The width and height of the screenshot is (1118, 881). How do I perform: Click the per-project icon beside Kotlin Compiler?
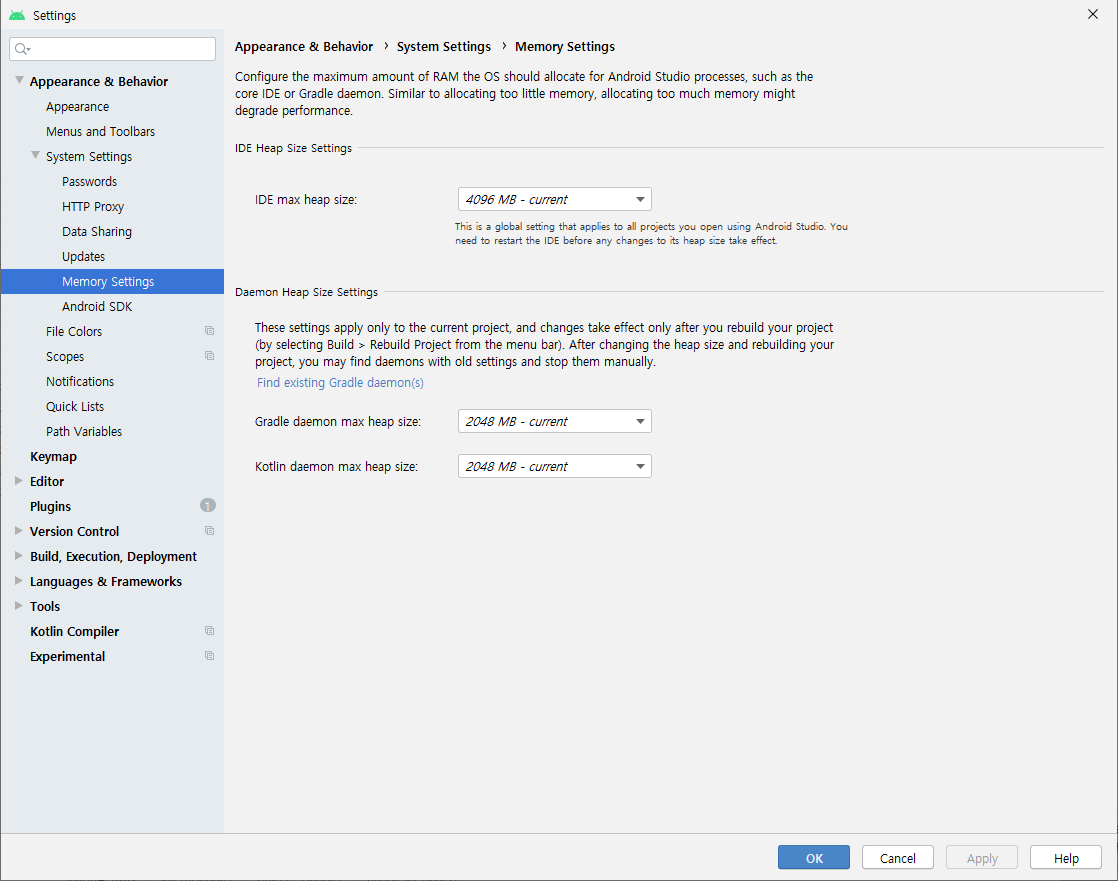pos(209,631)
